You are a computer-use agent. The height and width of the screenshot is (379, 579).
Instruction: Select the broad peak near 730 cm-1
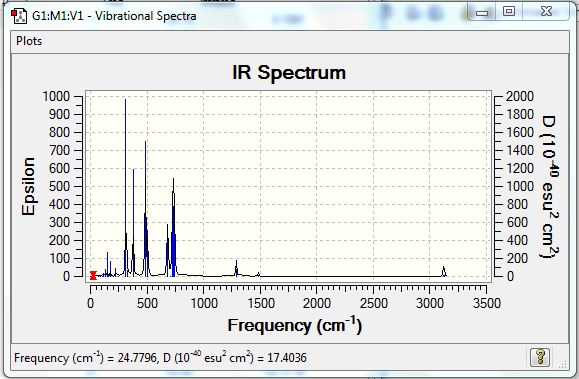pos(173,227)
